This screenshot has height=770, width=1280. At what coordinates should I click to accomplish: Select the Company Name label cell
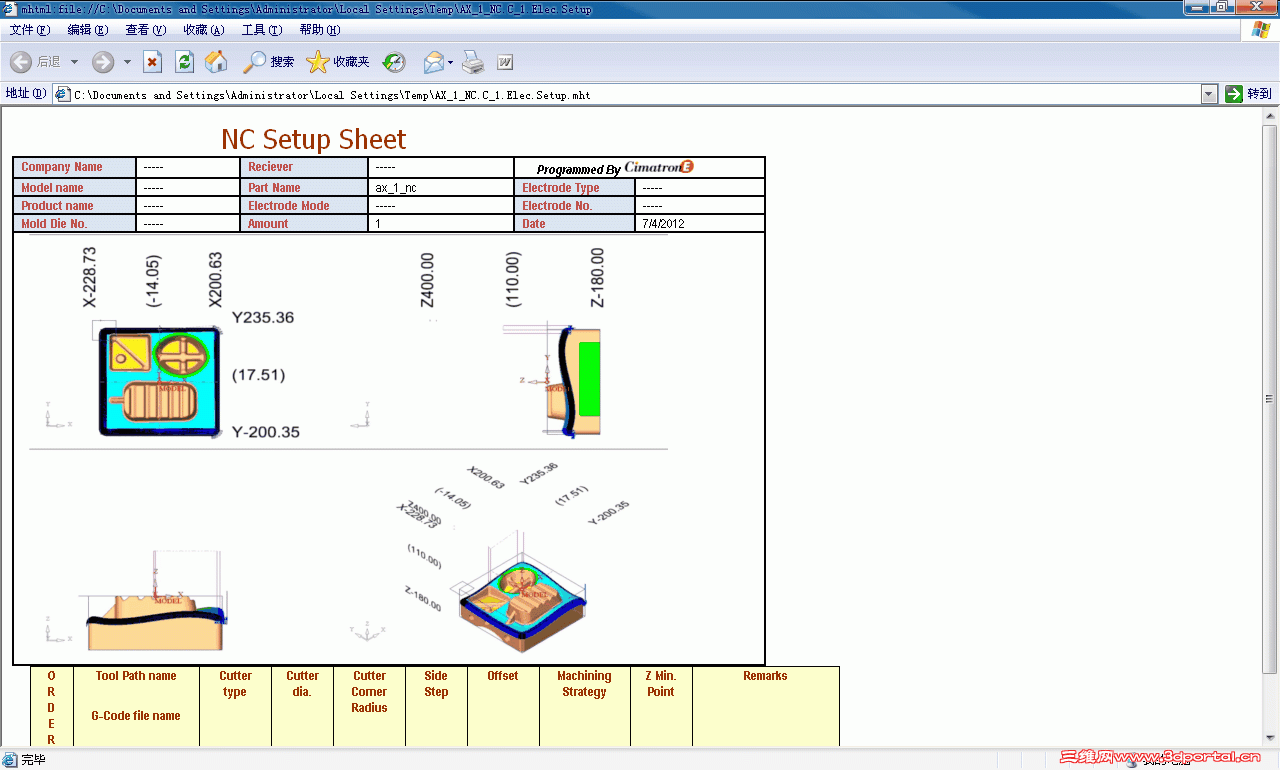(74, 167)
